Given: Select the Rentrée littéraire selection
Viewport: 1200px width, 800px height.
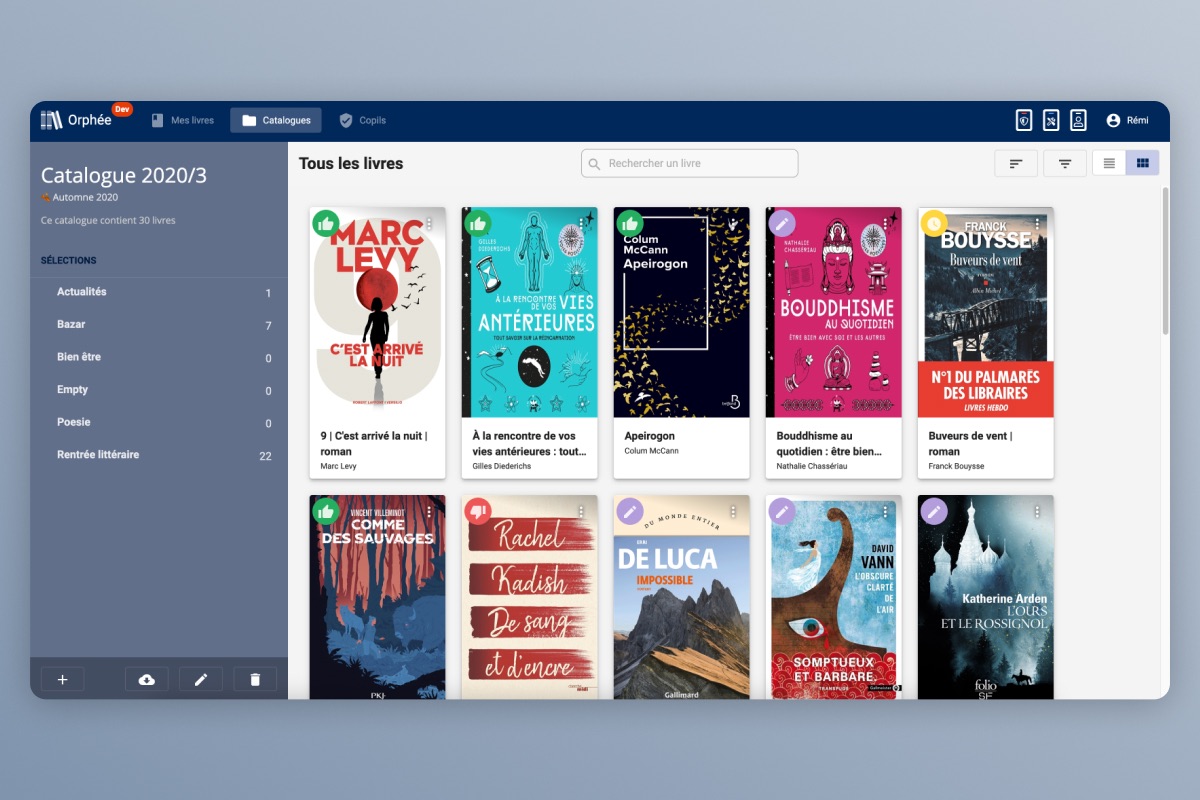Looking at the screenshot, I should [159, 455].
